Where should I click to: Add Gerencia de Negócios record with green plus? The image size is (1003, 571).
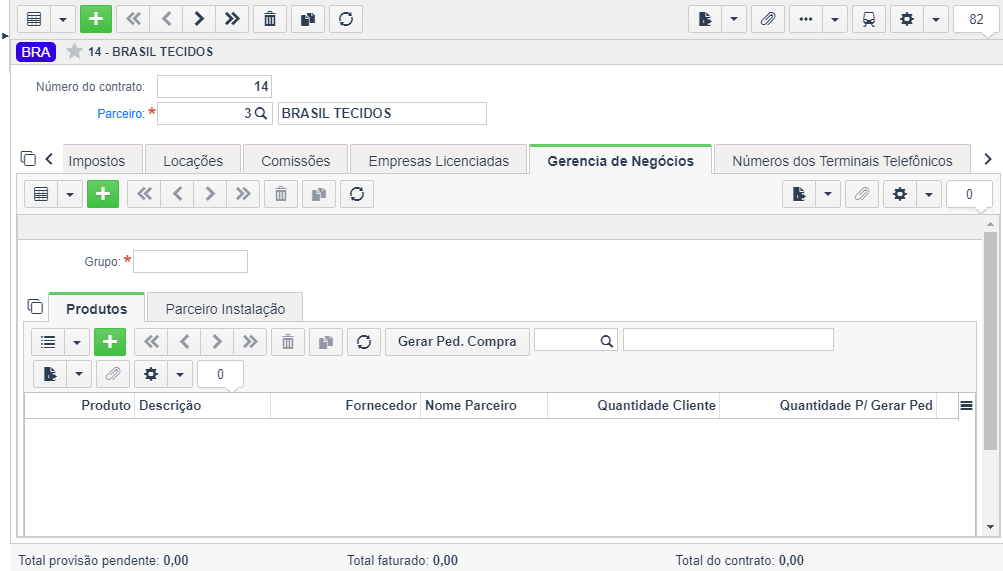point(103,194)
